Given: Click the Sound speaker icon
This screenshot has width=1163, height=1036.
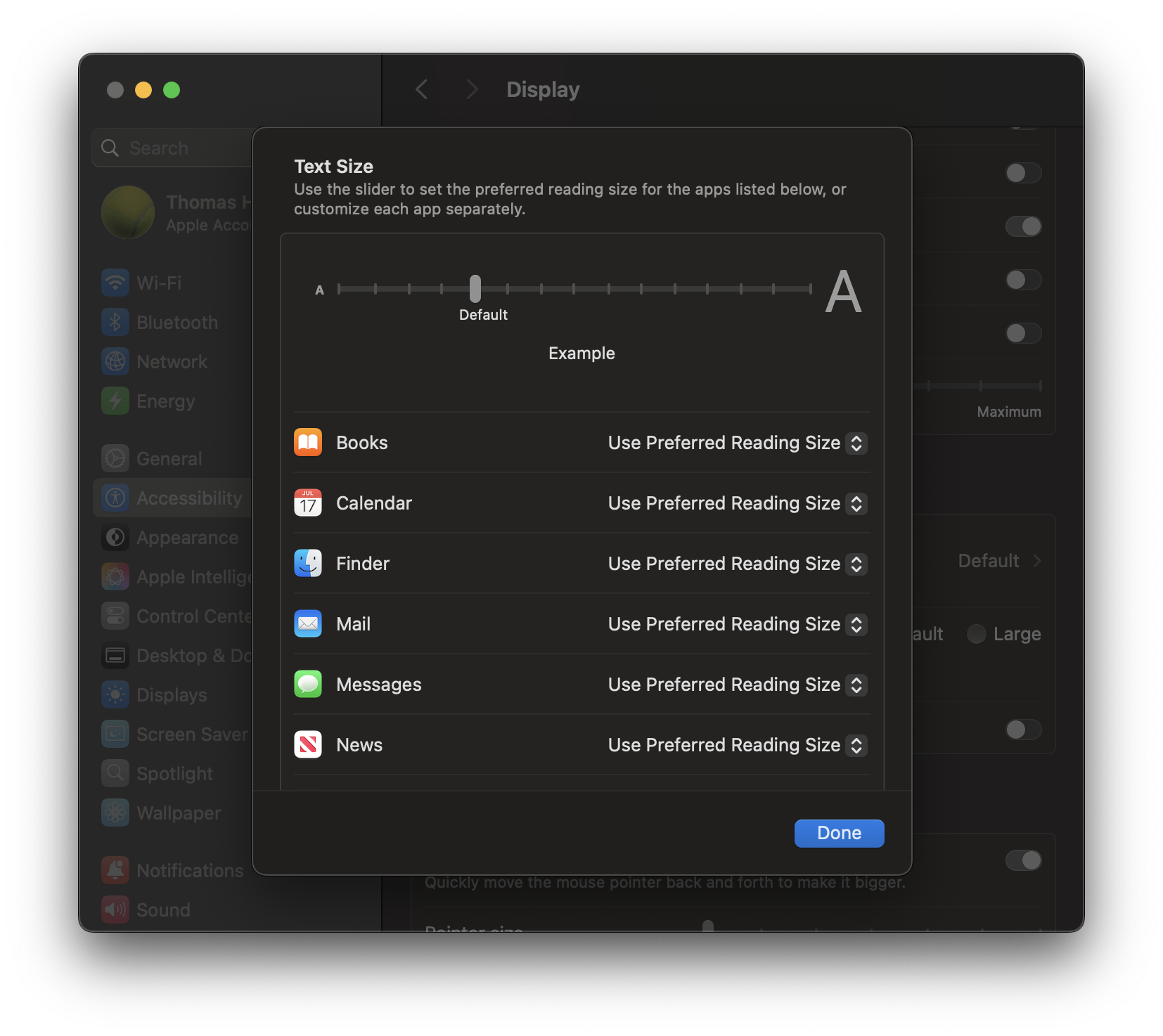Looking at the screenshot, I should pos(115,909).
